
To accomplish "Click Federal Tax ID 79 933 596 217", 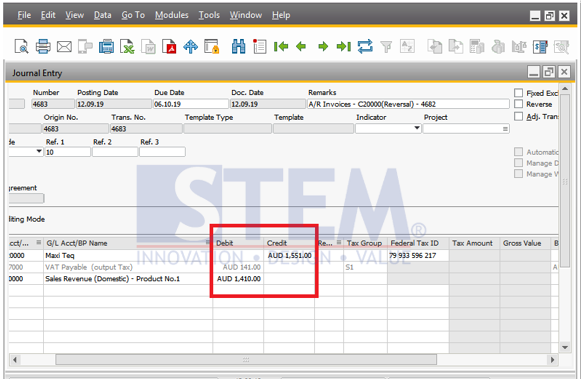I will click(x=412, y=255).
